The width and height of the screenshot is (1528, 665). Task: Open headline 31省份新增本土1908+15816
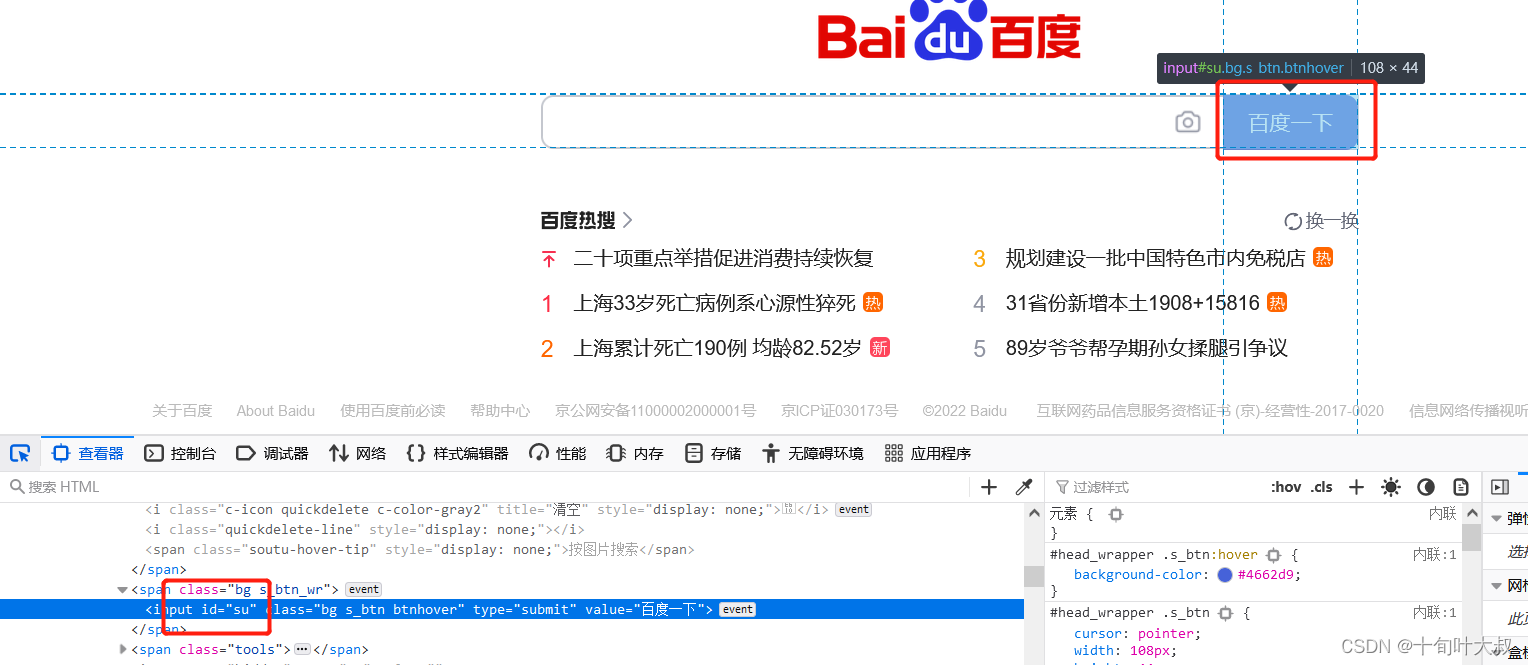coord(1132,303)
